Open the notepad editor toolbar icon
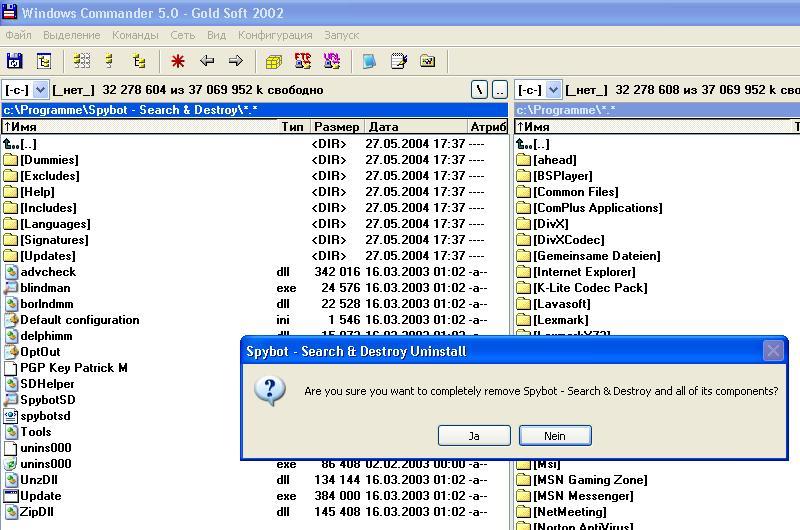This screenshot has height=530, width=800. tap(398, 61)
